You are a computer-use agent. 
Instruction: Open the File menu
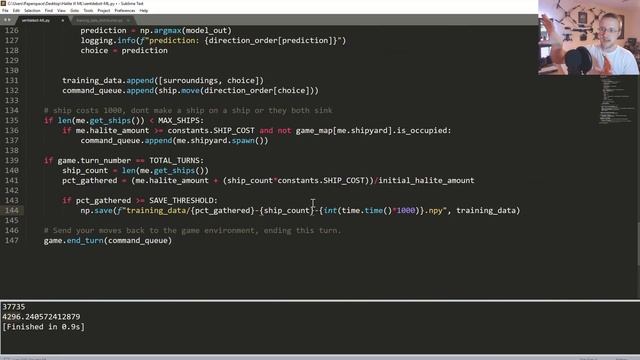click(x=5, y=11)
